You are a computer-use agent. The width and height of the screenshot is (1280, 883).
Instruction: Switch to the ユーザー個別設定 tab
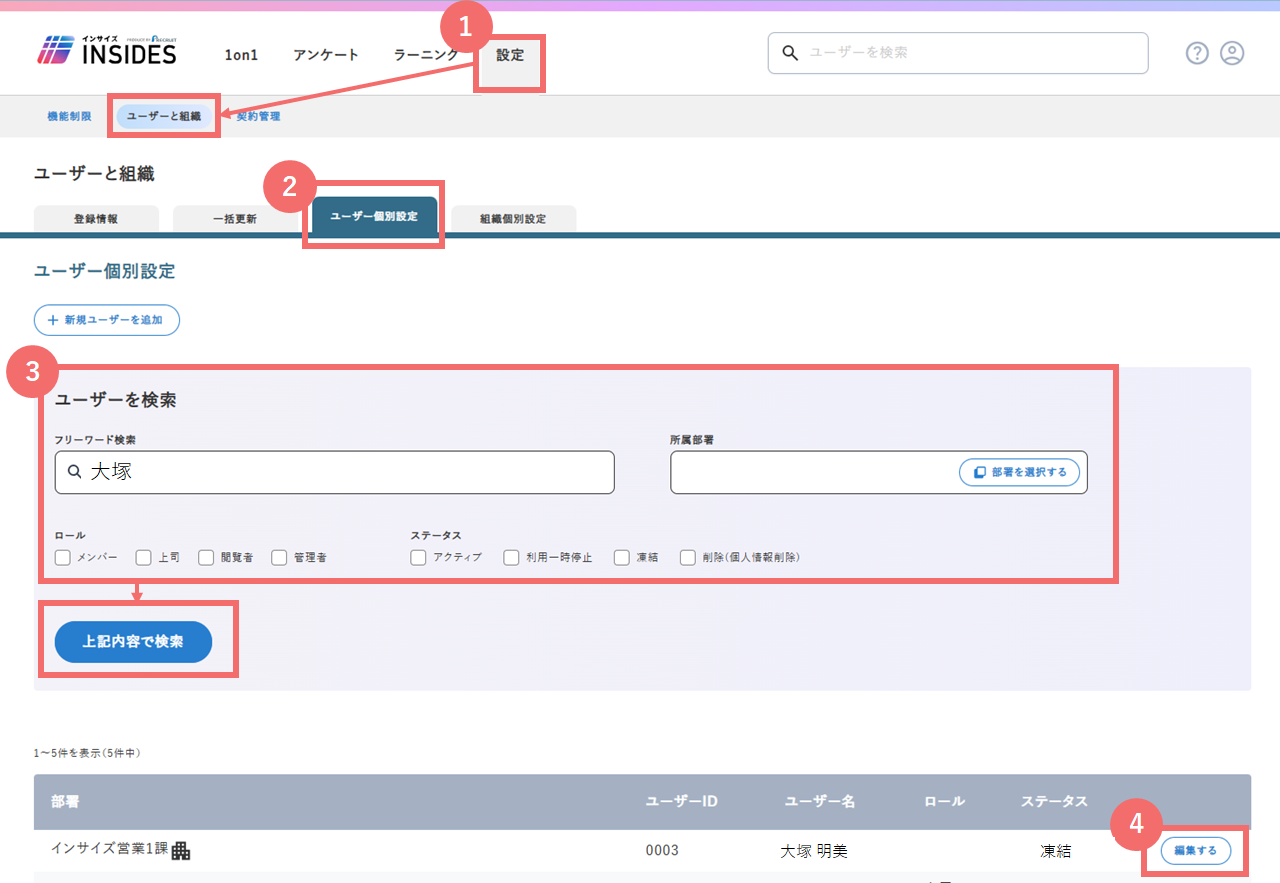(374, 216)
